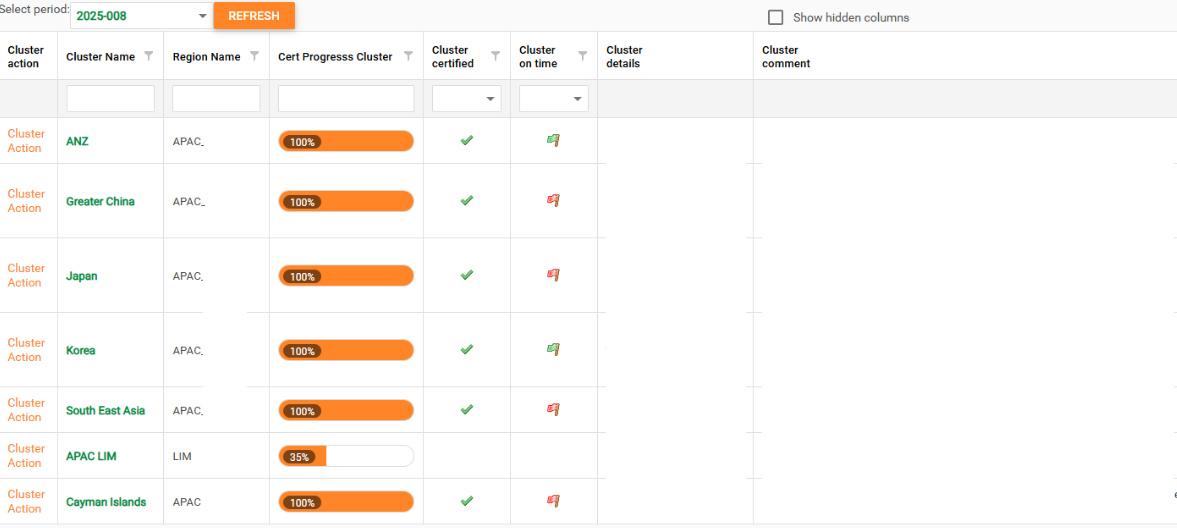This screenshot has width=1177, height=528.
Task: Open the South East Asia cluster link
Action: [105, 411]
